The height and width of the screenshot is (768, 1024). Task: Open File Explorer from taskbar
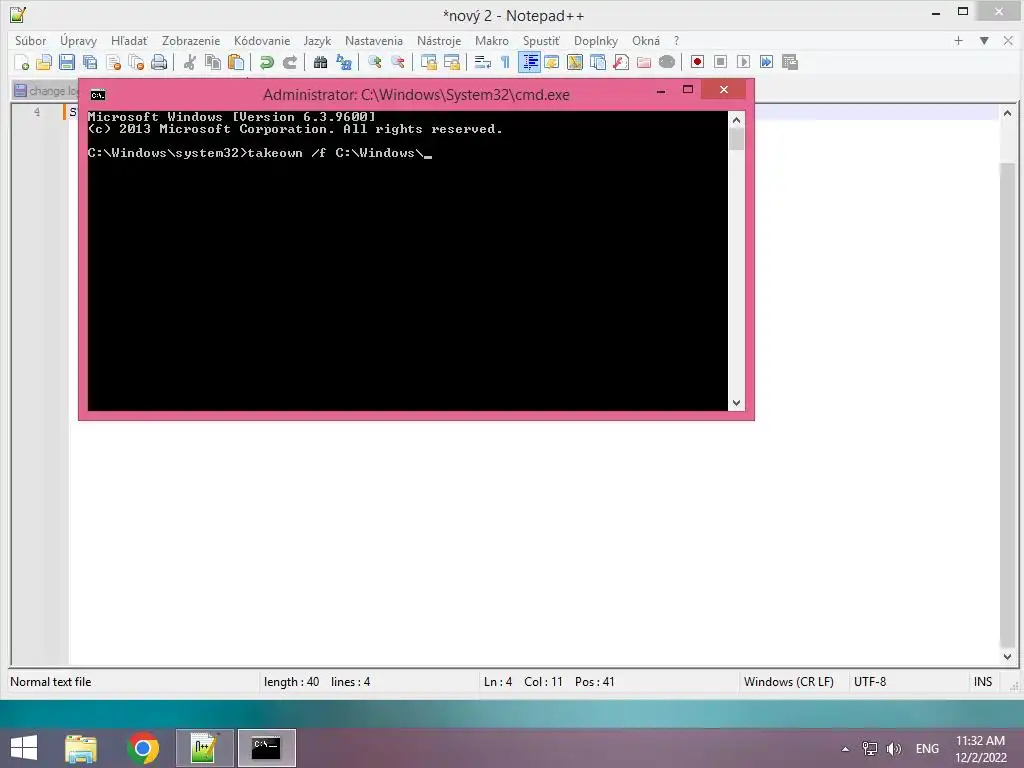pyautogui.click(x=81, y=748)
